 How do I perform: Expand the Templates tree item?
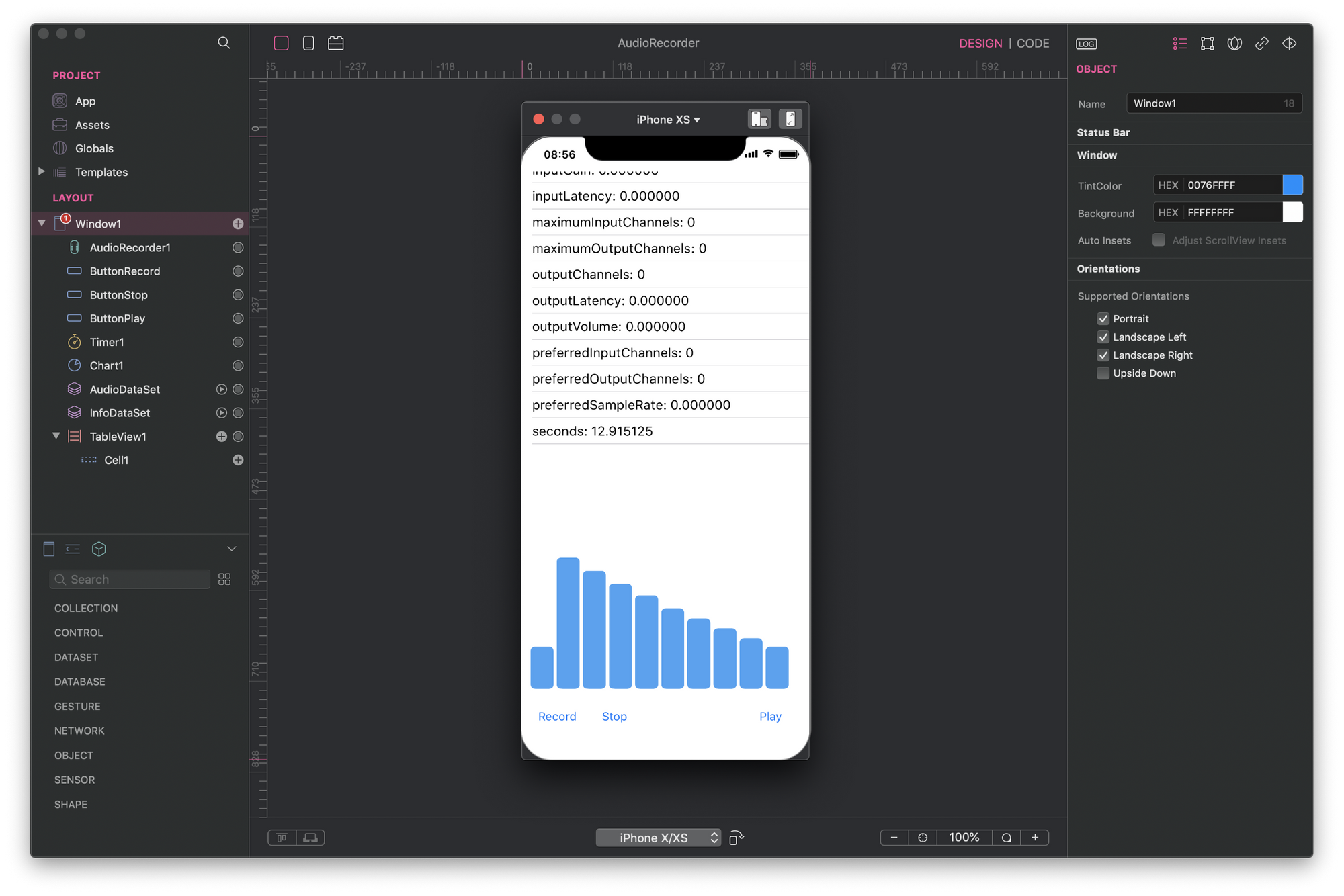42,172
